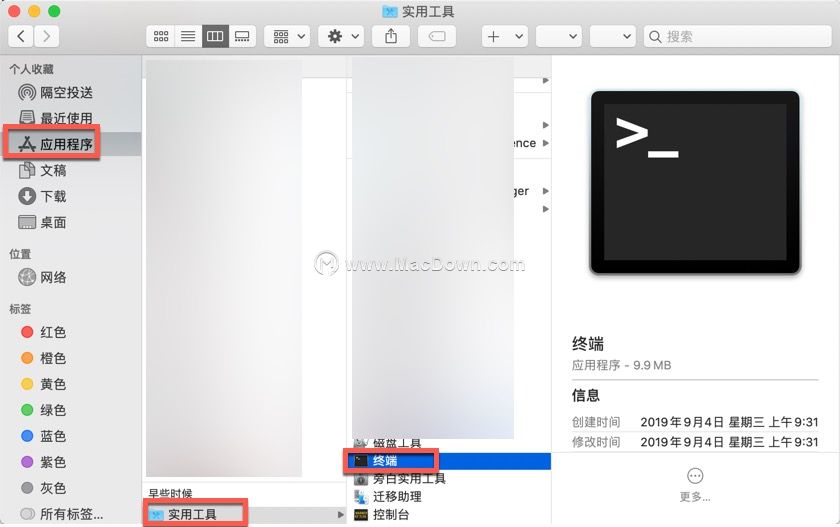This screenshot has width=840, height=527.
Task: Select the 终端 application
Action: (x=449, y=461)
